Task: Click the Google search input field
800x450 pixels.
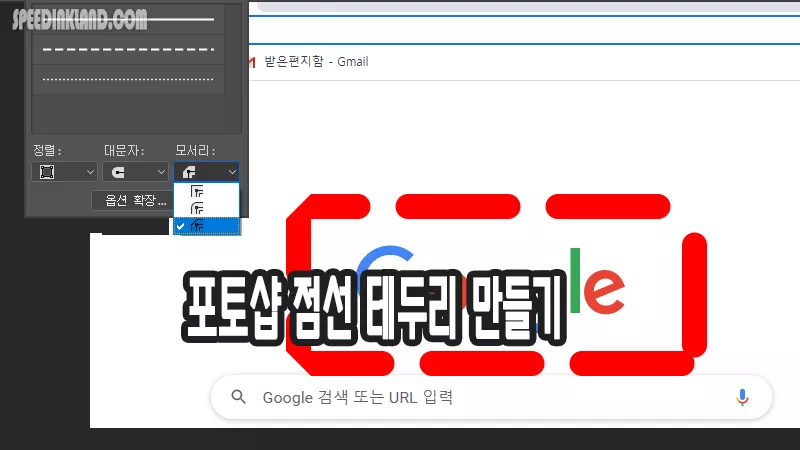Action: (x=480, y=397)
